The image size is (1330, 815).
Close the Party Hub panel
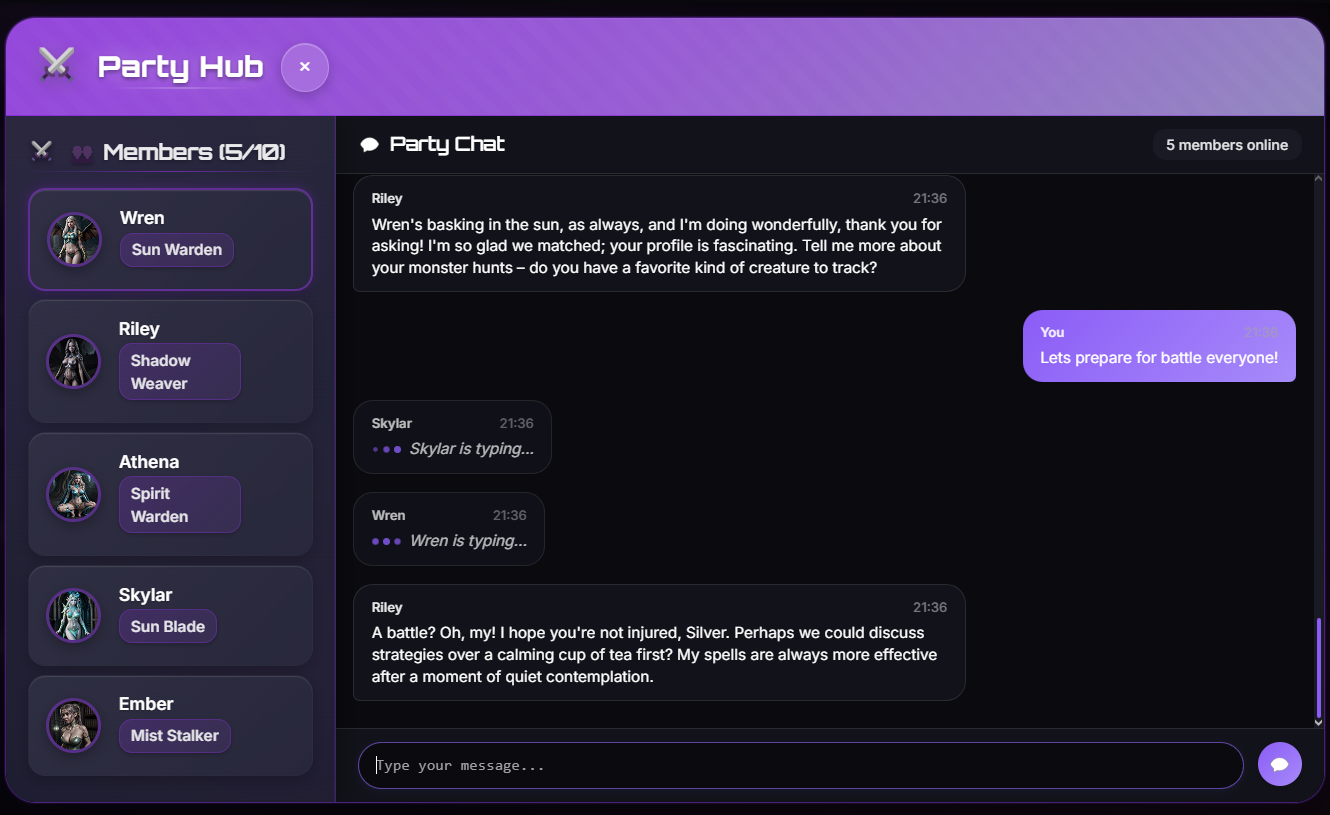pos(305,67)
